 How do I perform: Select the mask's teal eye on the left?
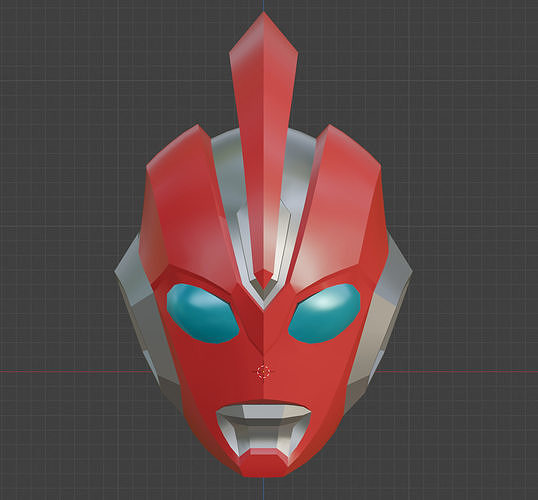click(202, 313)
